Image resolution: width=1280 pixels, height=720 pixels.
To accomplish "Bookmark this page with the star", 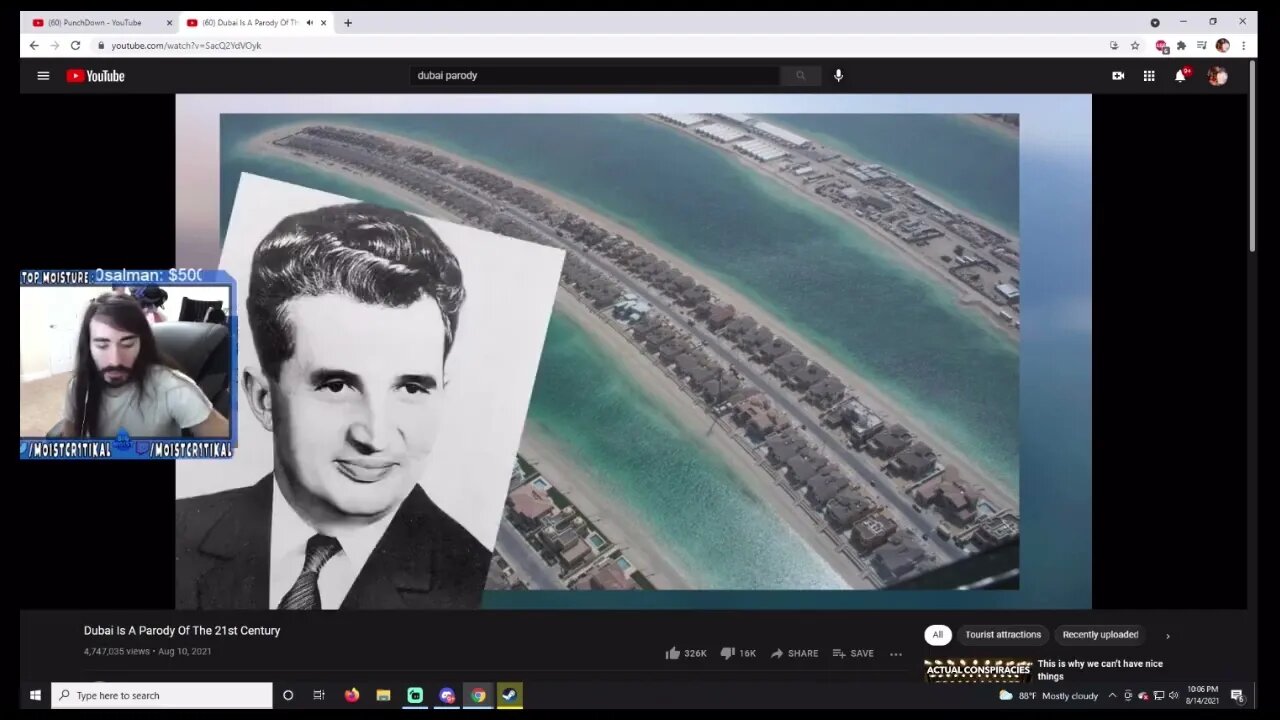I will [1135, 45].
